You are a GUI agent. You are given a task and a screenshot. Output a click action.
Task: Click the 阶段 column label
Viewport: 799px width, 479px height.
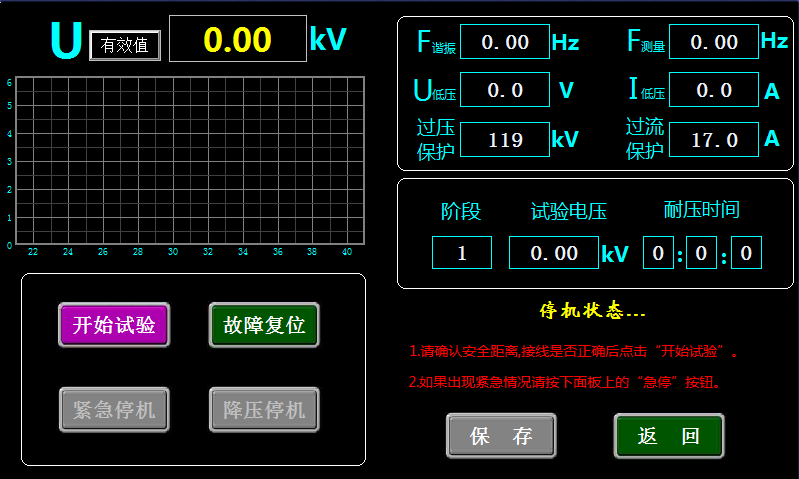click(x=461, y=211)
